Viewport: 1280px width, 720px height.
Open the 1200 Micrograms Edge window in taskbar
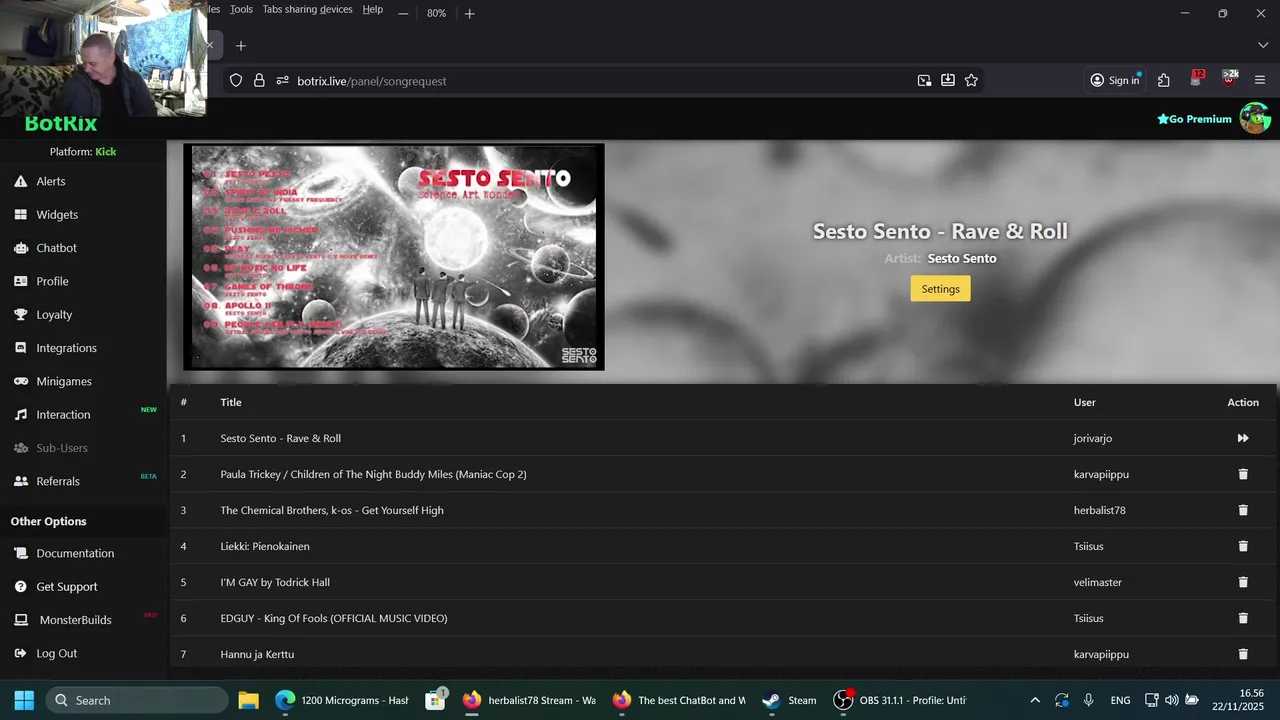coord(343,700)
